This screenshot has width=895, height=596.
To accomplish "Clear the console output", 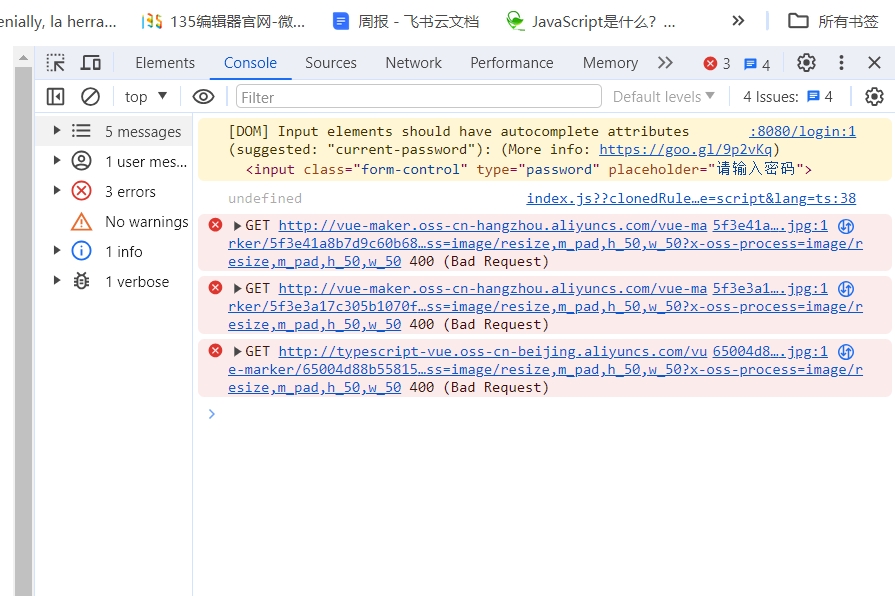I will [x=91, y=96].
